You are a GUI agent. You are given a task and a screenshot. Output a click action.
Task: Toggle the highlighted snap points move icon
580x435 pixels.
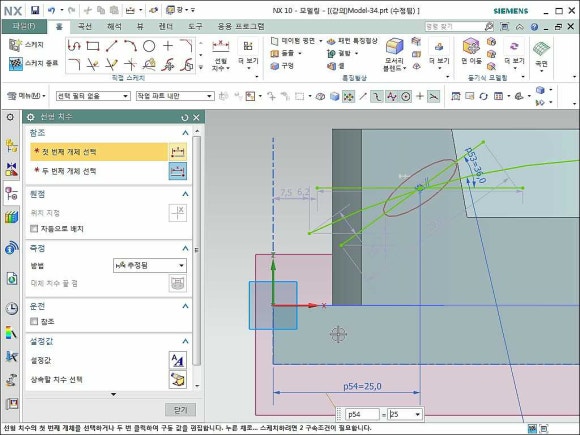(348, 97)
